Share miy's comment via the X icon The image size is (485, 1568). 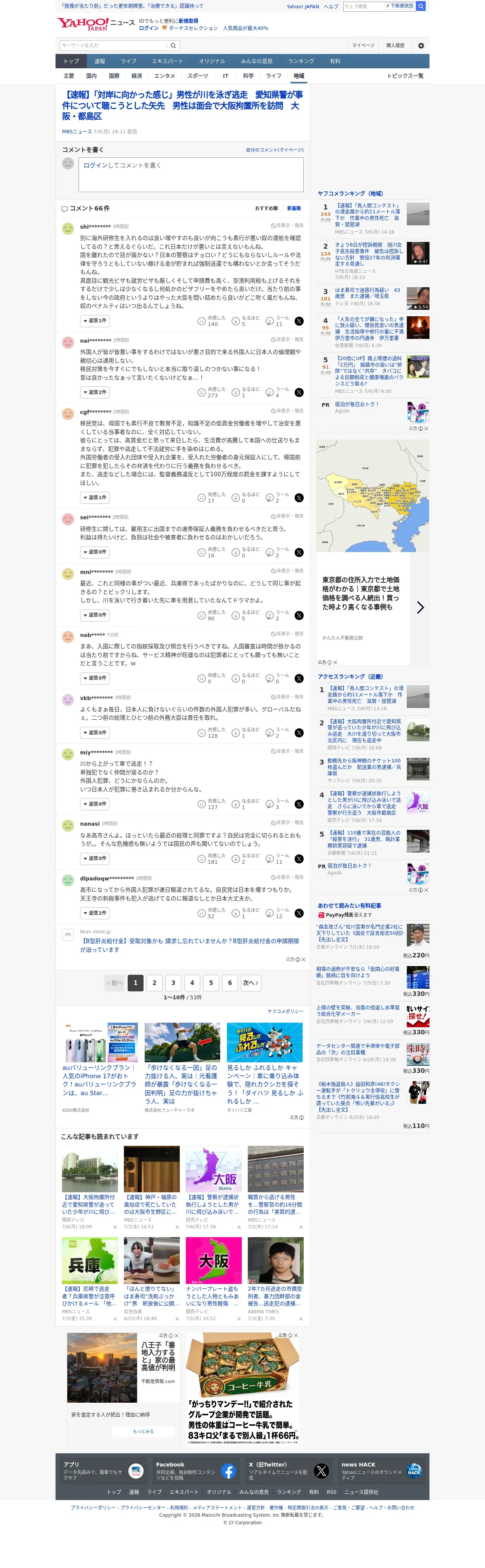(299, 805)
